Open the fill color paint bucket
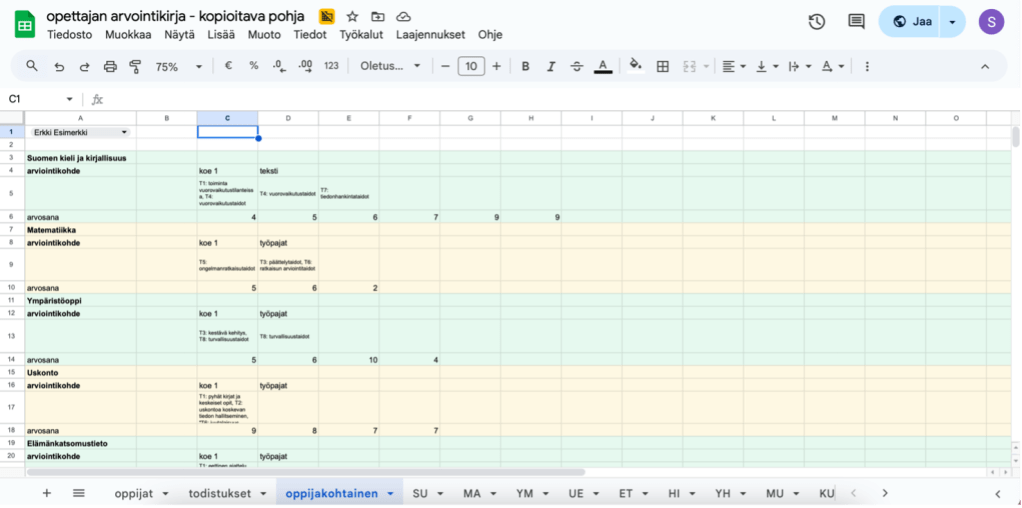Image resolution: width=1022 pixels, height=508 pixels. coord(634,67)
